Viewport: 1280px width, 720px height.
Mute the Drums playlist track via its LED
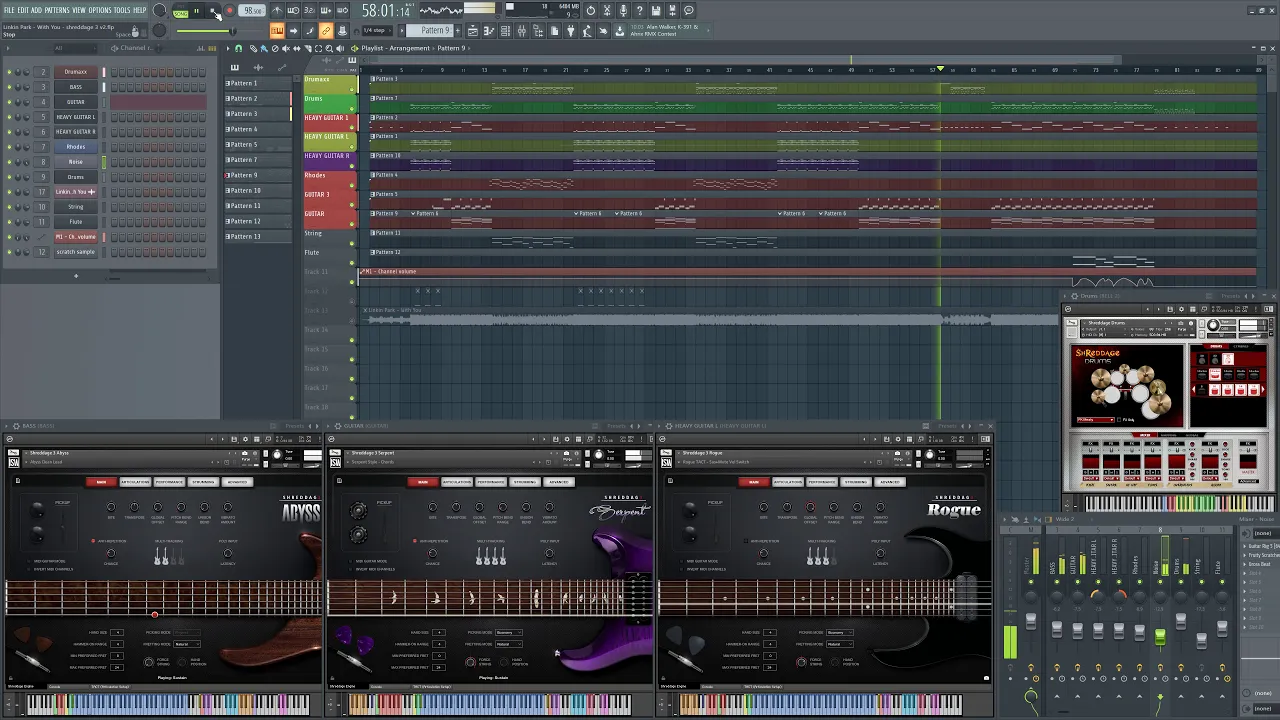(x=352, y=108)
